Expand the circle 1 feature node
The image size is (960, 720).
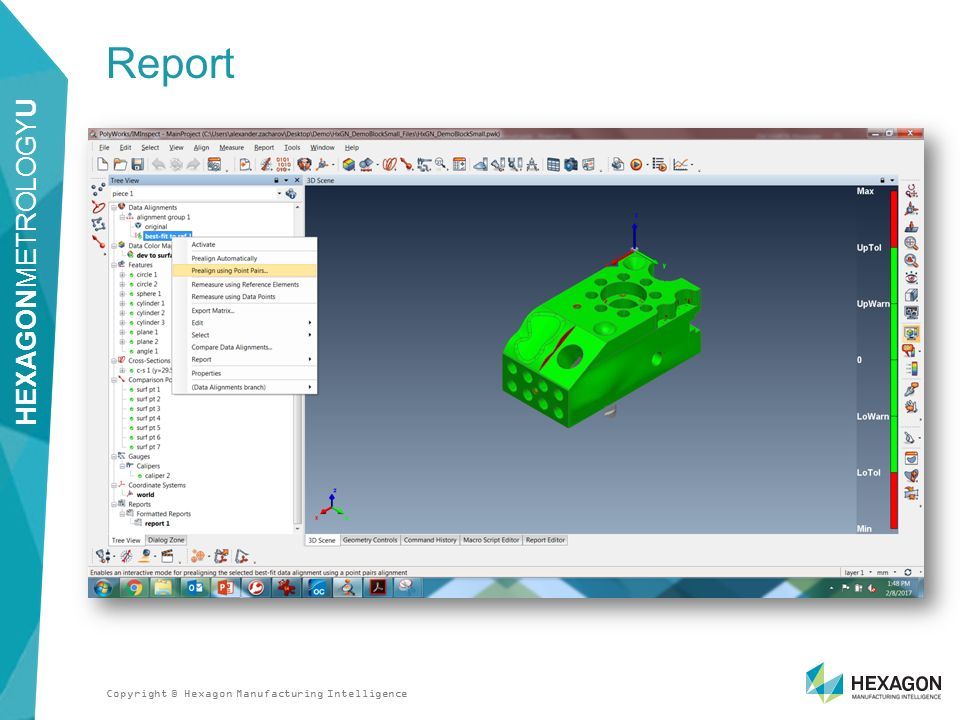tap(122, 275)
